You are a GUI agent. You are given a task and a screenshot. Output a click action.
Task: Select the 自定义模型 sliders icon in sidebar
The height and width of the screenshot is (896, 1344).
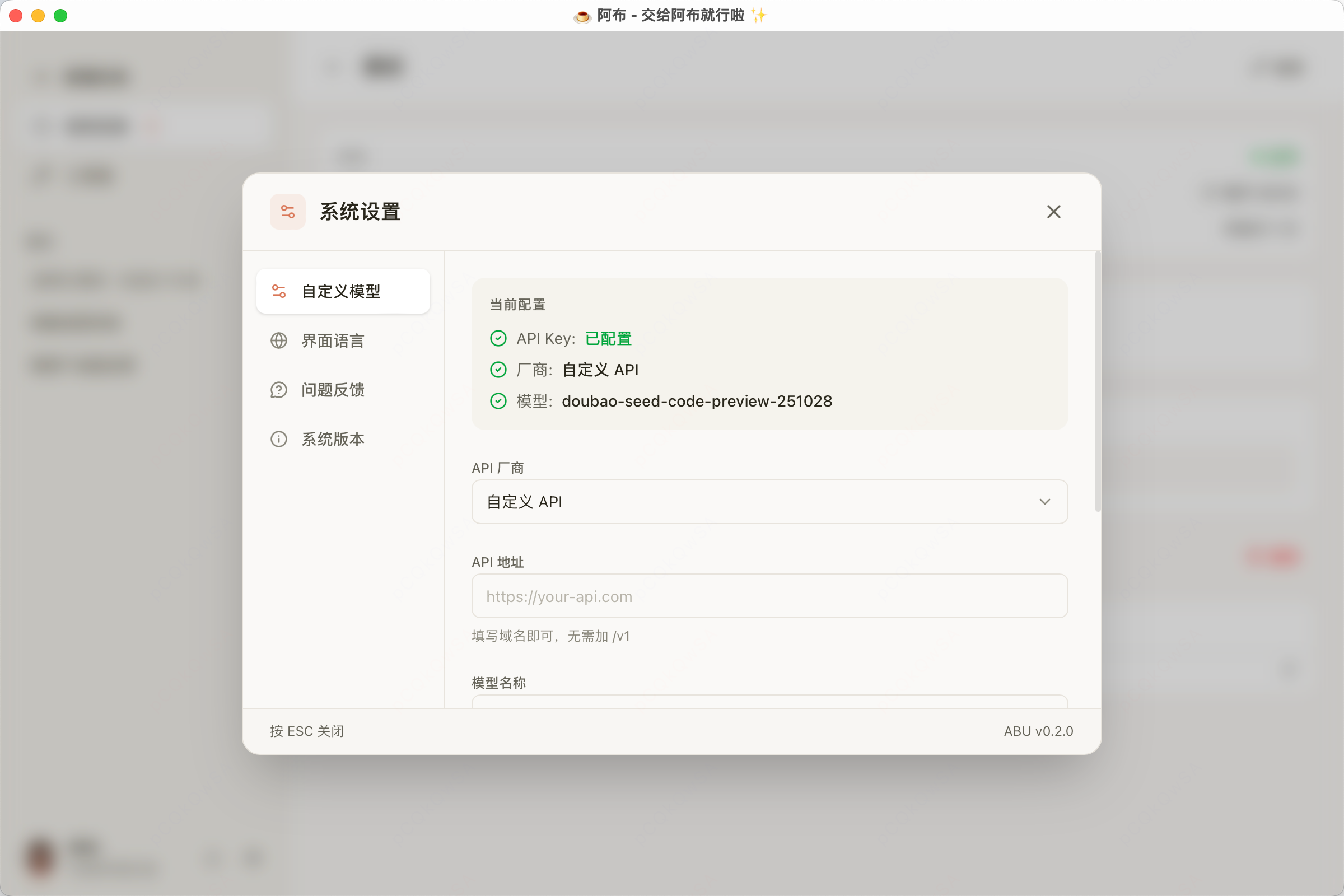pyautogui.click(x=279, y=291)
